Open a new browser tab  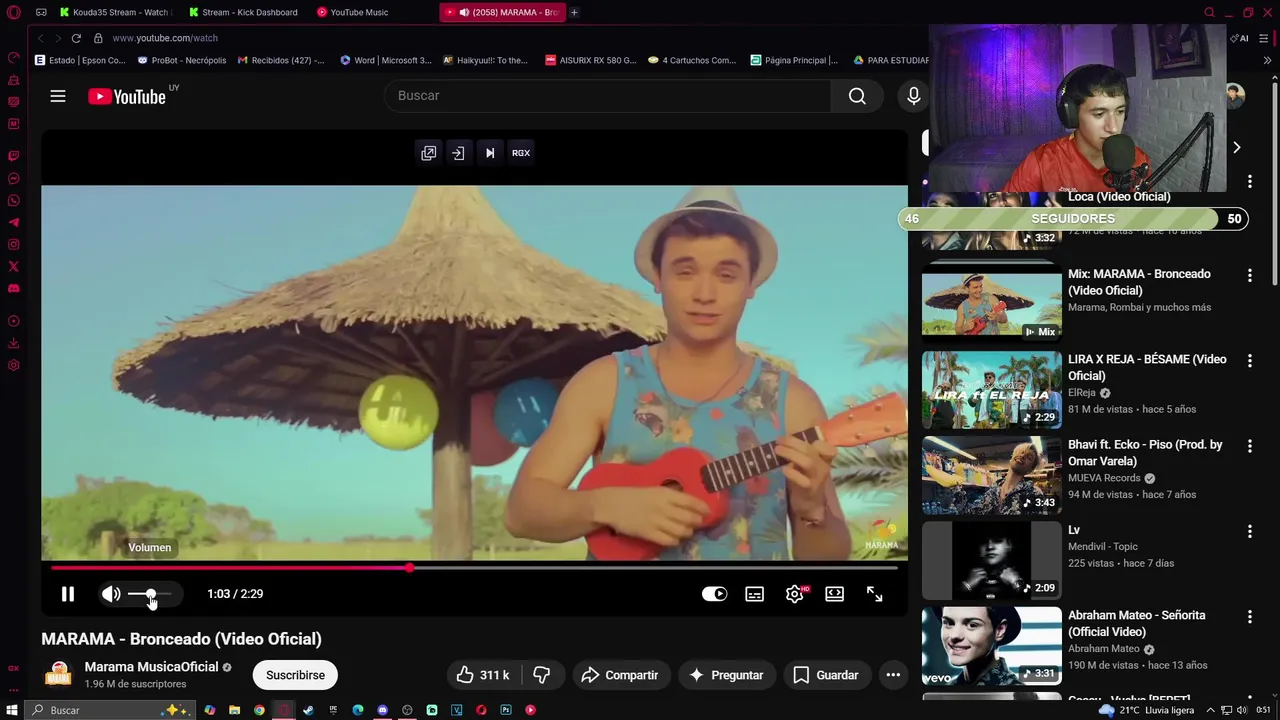(x=574, y=12)
